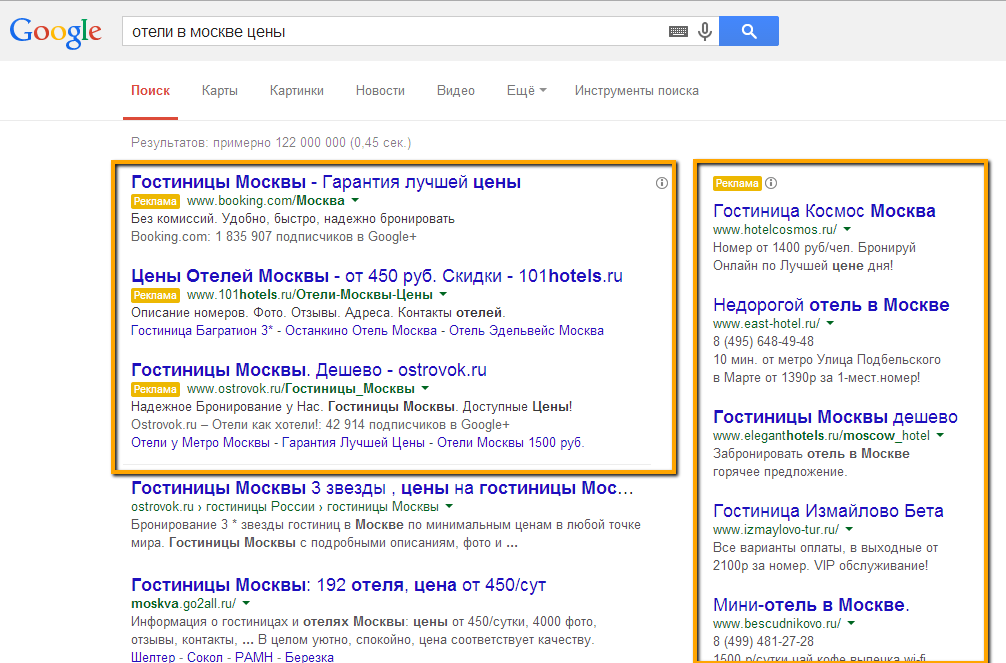Open Инструменты поиска
1006x663 pixels.
coord(636,90)
